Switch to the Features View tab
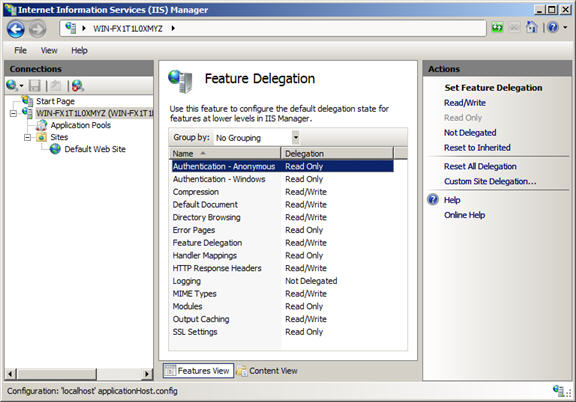This screenshot has width=576, height=402. 198,371
